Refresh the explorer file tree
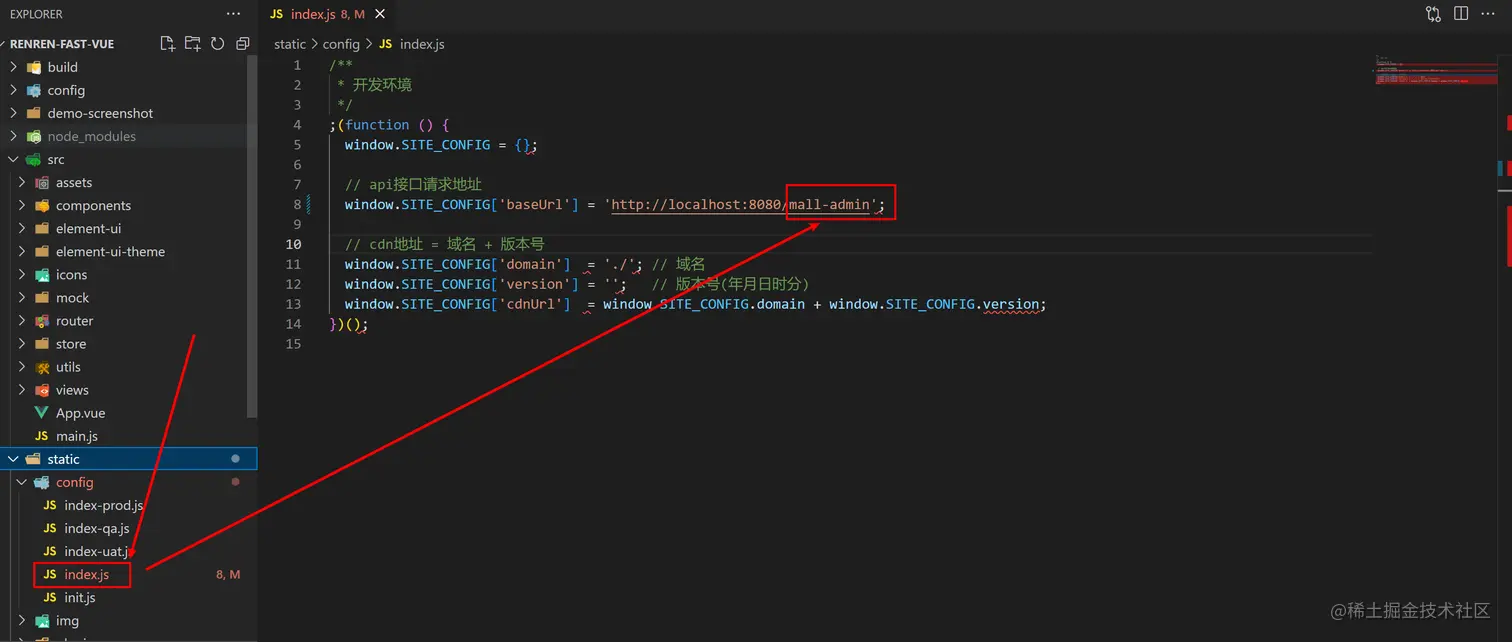Screen dimensions: 1512x642 (218, 44)
